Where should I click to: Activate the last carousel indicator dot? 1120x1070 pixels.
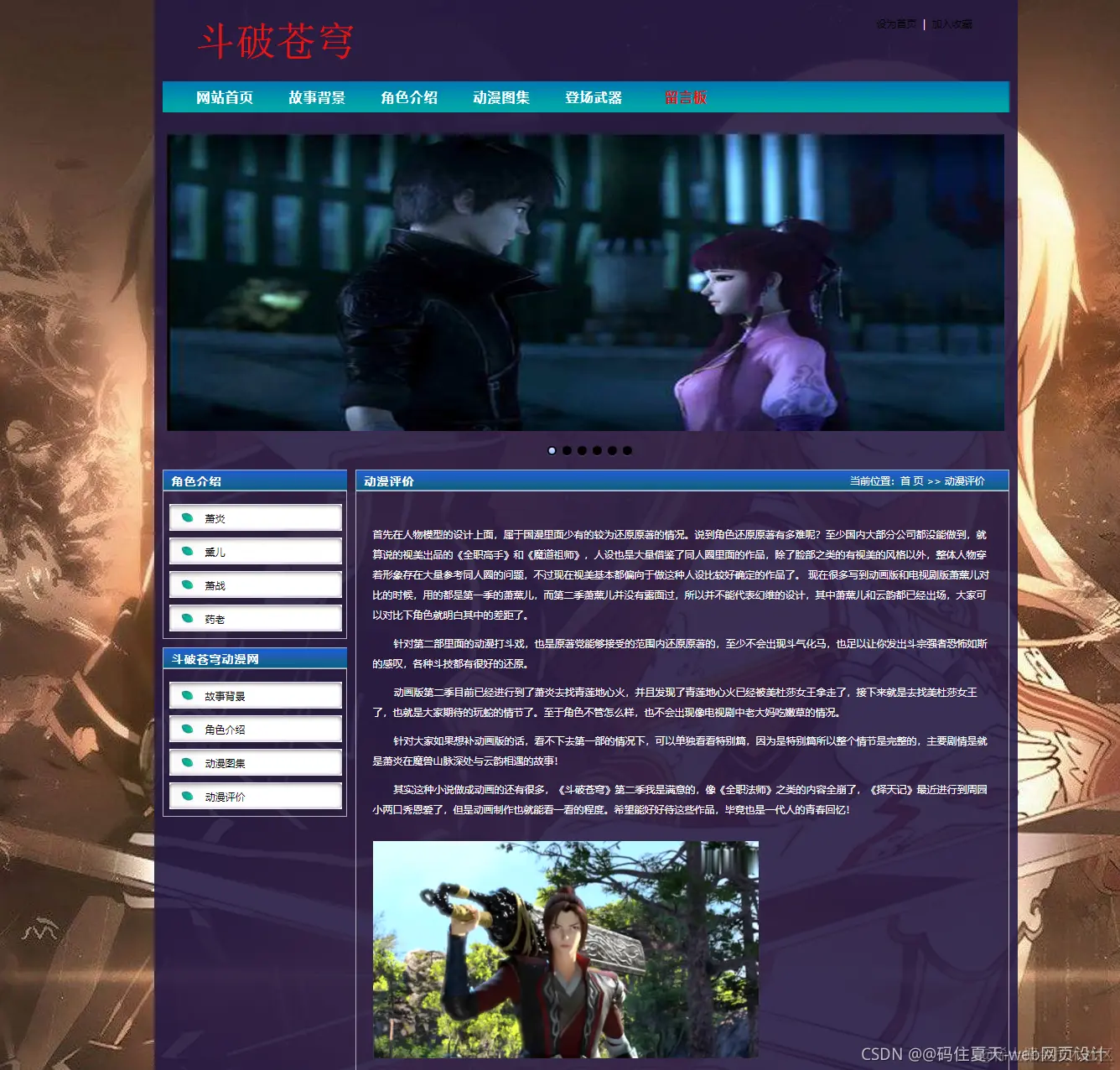(x=627, y=450)
